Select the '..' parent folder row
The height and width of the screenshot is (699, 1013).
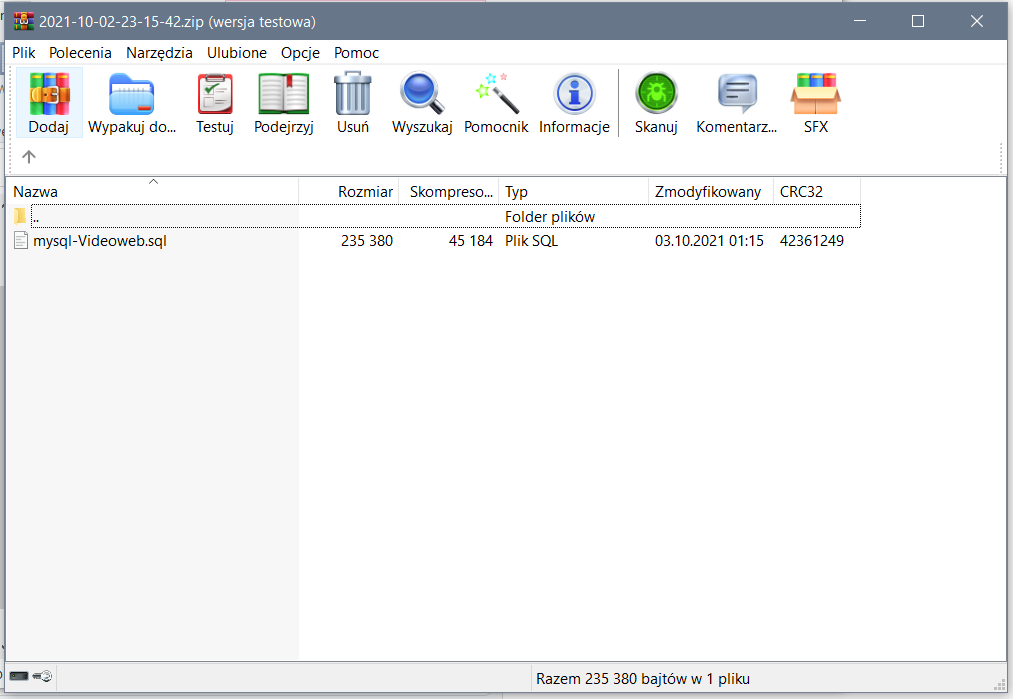point(446,216)
